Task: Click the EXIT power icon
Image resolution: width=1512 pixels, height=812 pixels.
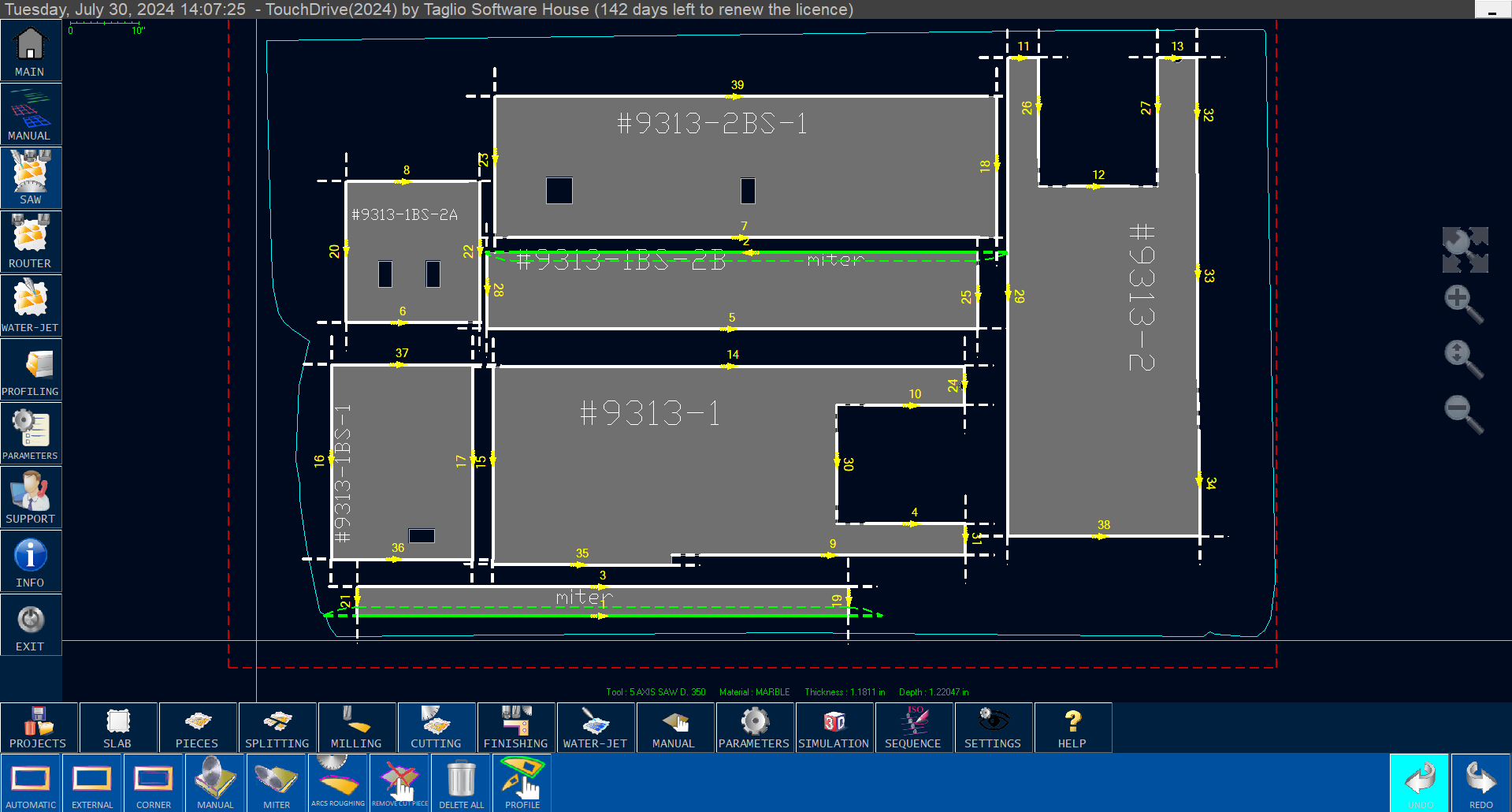Action: pos(31,625)
